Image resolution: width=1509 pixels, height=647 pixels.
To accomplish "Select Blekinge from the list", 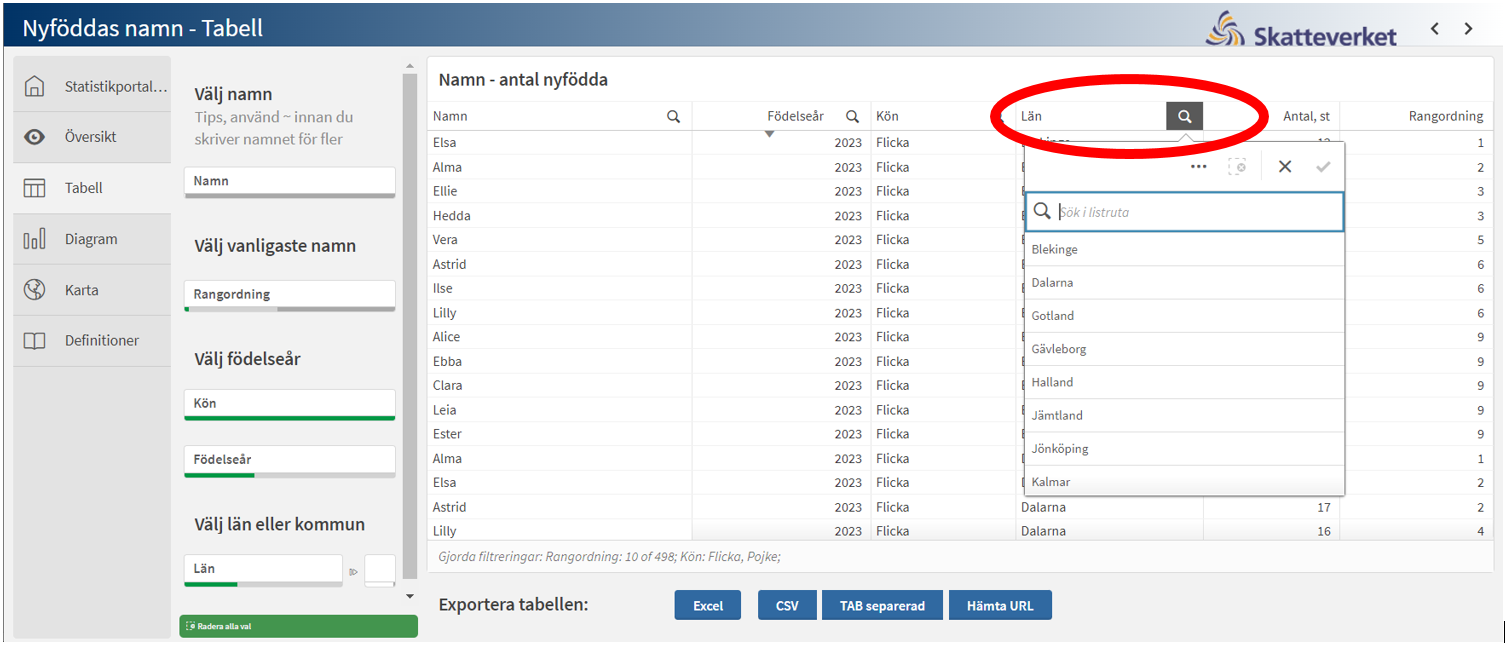I will (x=1184, y=250).
